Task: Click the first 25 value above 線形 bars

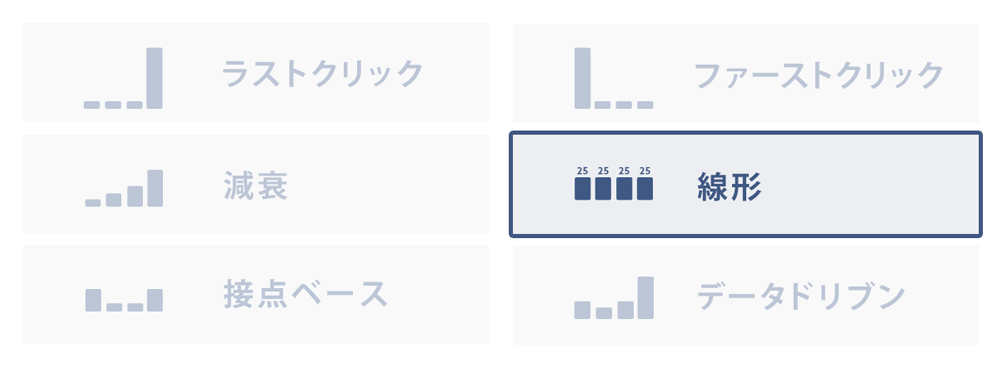Action: [x=582, y=171]
